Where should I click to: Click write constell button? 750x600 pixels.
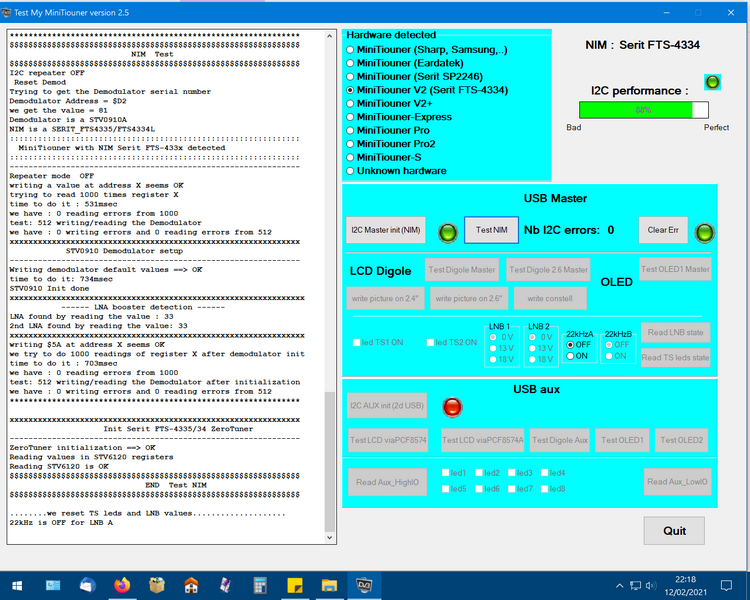(x=550, y=299)
